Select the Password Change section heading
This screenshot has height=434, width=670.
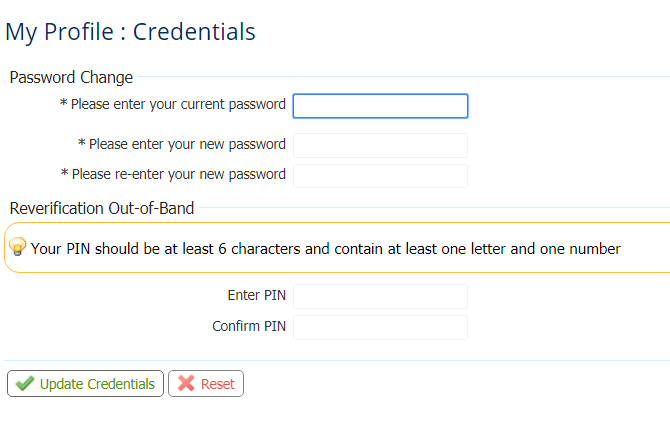coord(71,77)
